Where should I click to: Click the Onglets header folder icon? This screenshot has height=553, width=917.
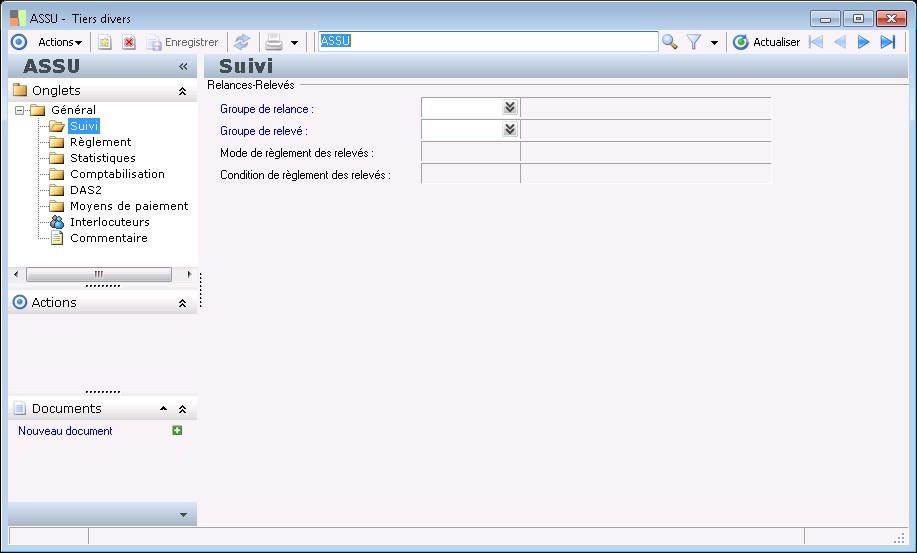click(20, 90)
